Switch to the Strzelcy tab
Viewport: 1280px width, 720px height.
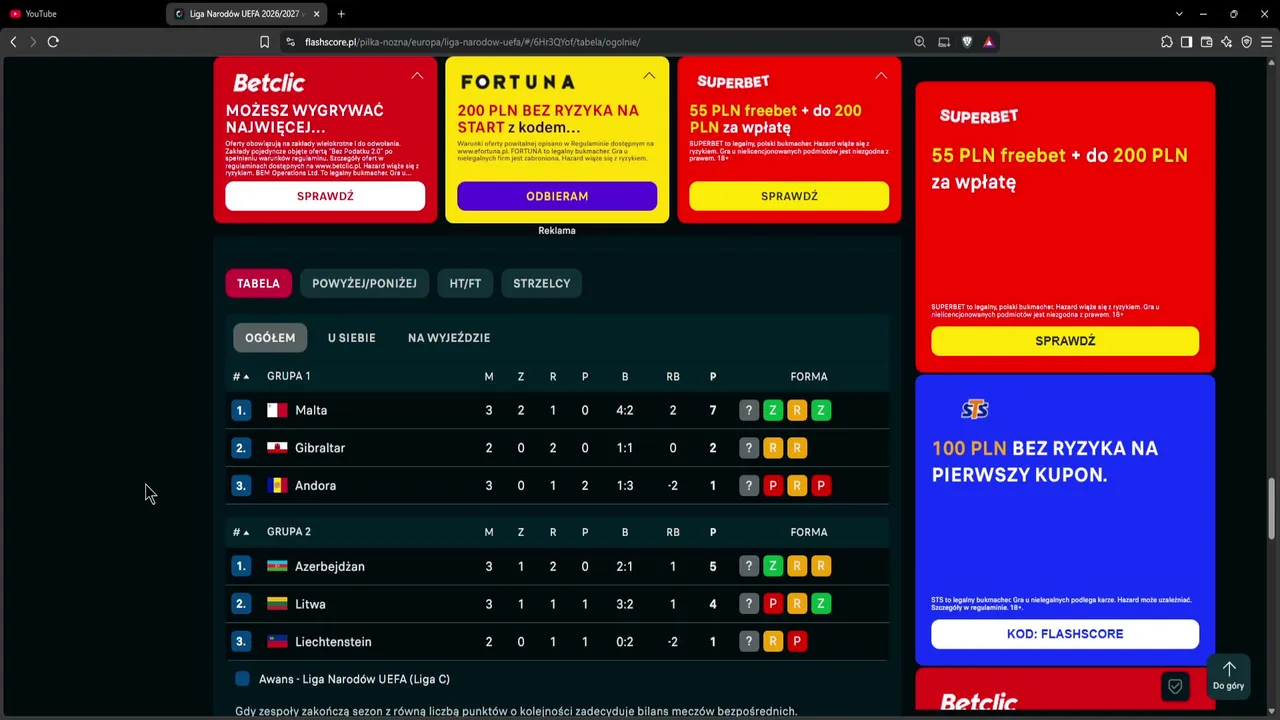(542, 283)
